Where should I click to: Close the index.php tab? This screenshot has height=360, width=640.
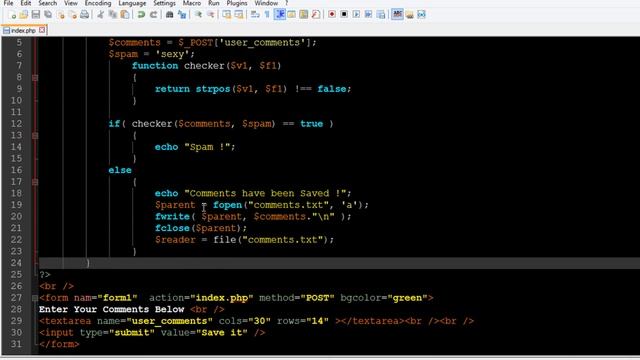click(x=42, y=30)
